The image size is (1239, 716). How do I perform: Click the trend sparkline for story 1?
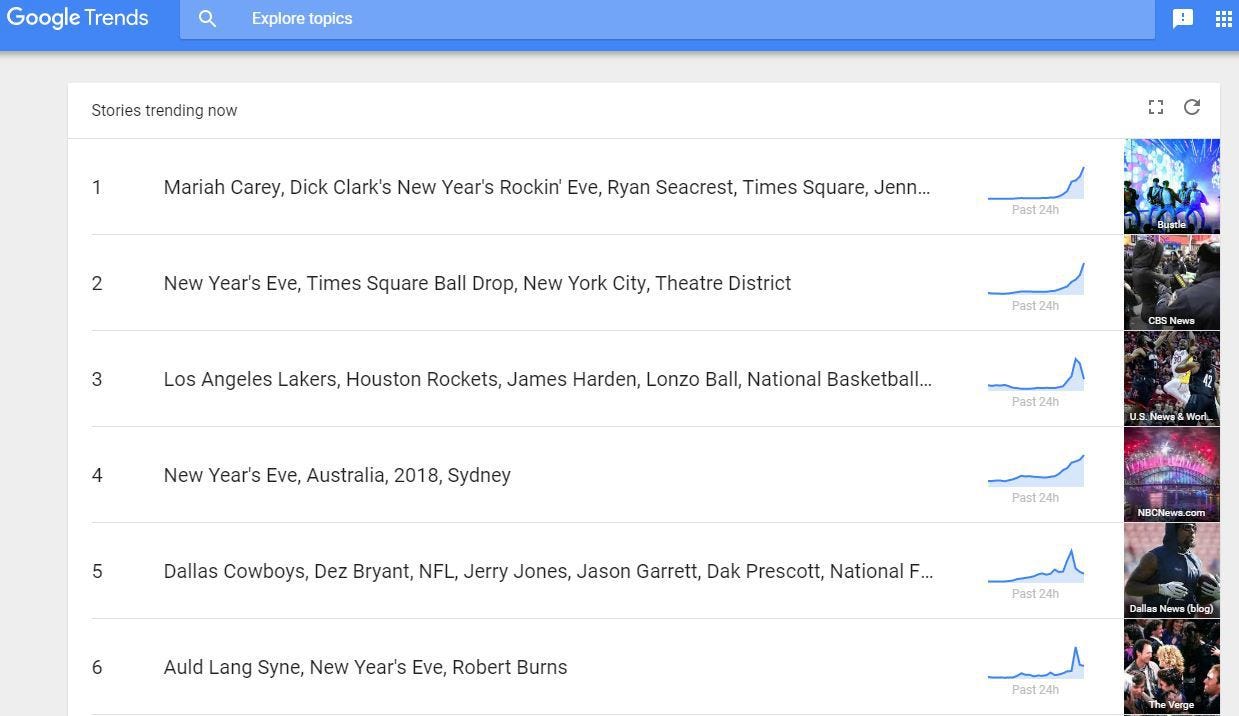tap(1036, 186)
